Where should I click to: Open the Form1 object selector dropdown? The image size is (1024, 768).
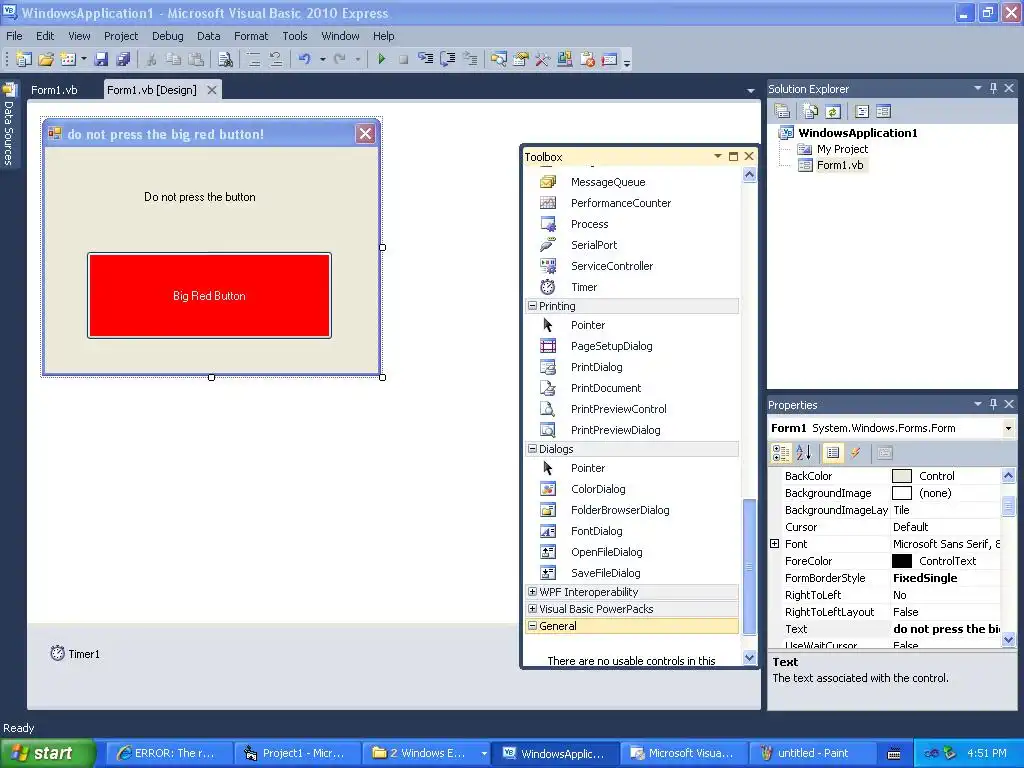click(x=1008, y=428)
